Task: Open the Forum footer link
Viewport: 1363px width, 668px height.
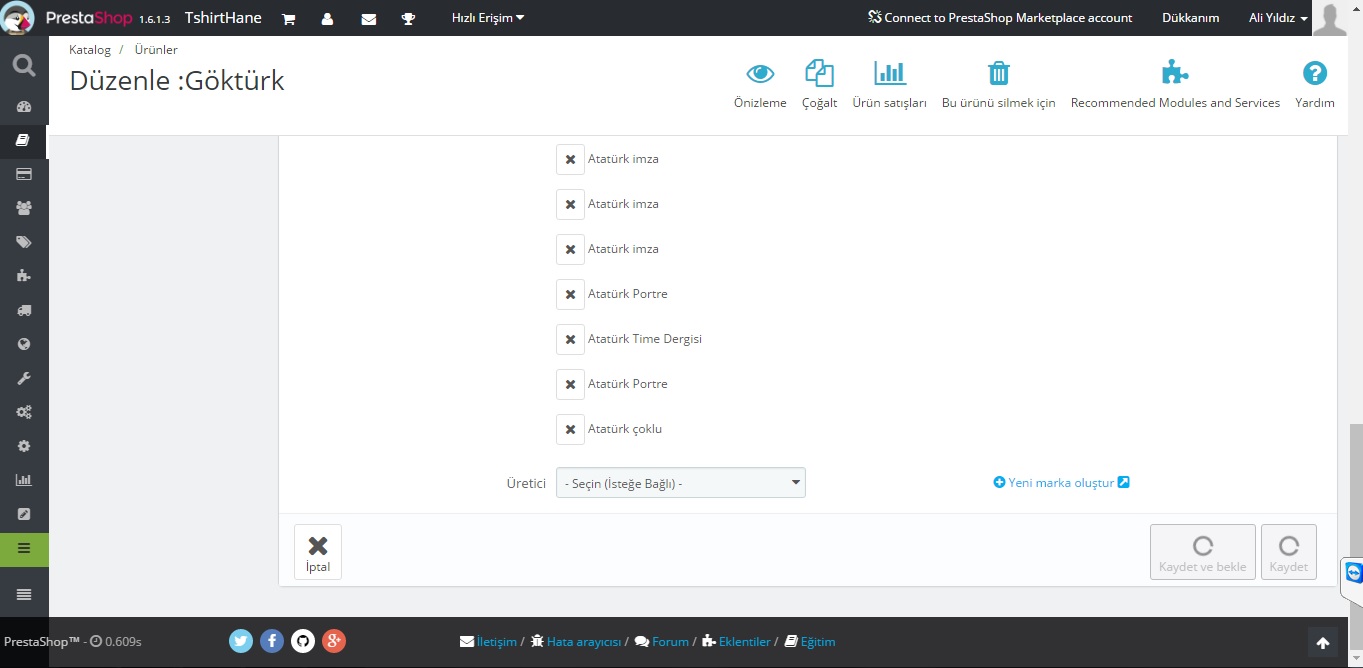Action: [x=662, y=641]
